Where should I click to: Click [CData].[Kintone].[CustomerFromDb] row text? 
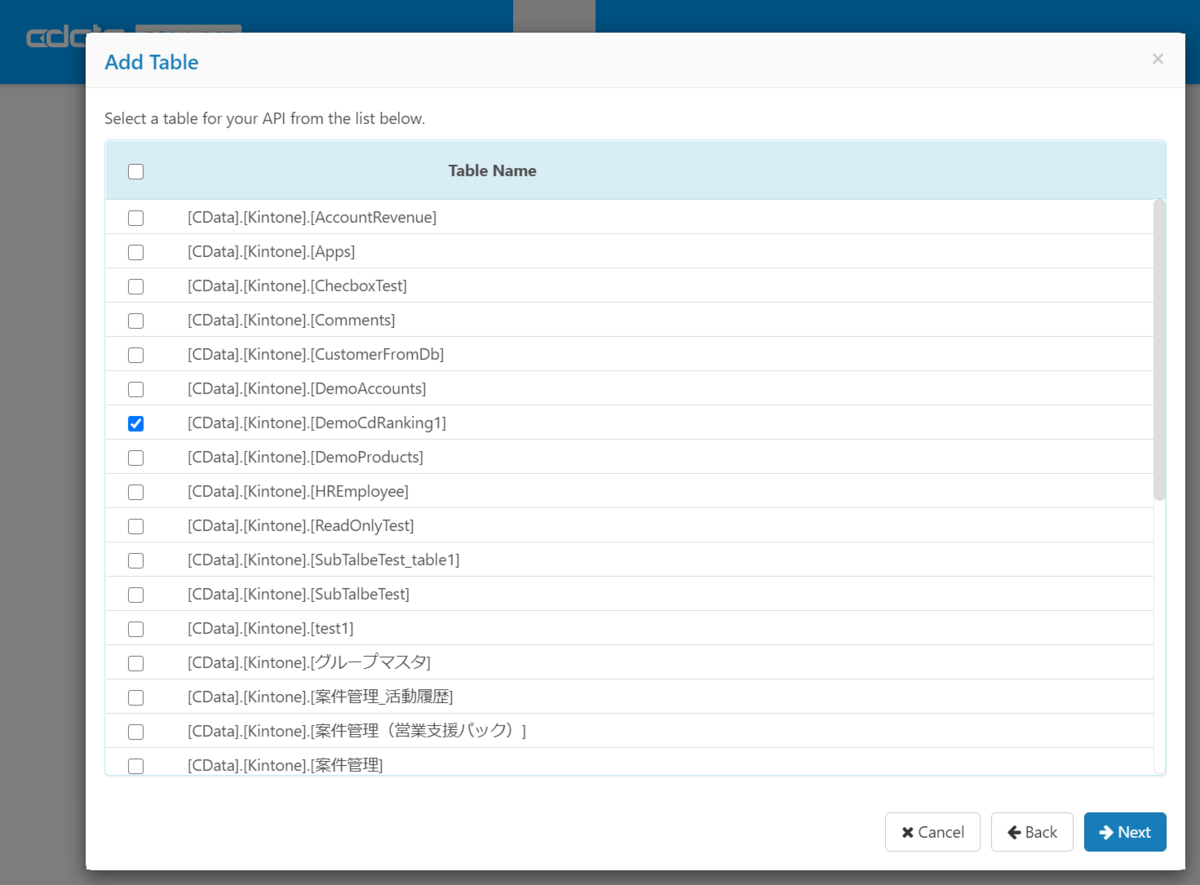pos(316,354)
